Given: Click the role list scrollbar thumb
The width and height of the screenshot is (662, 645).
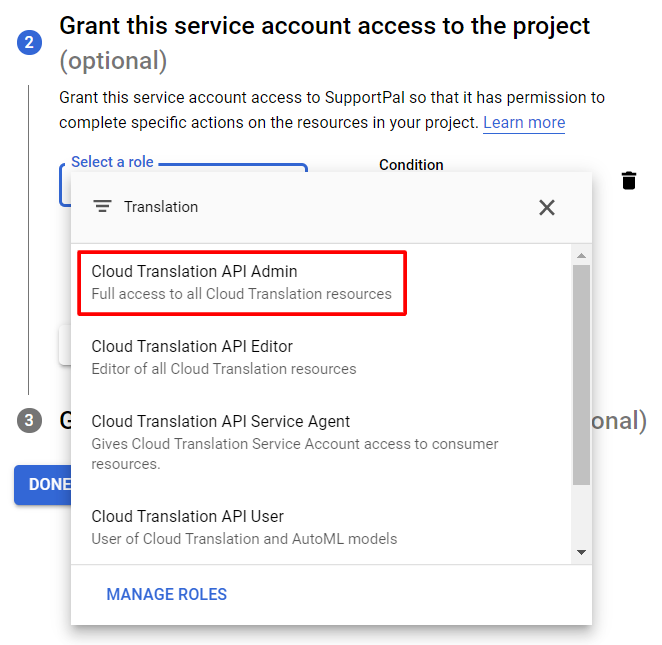Looking at the screenshot, I should click(x=581, y=375).
